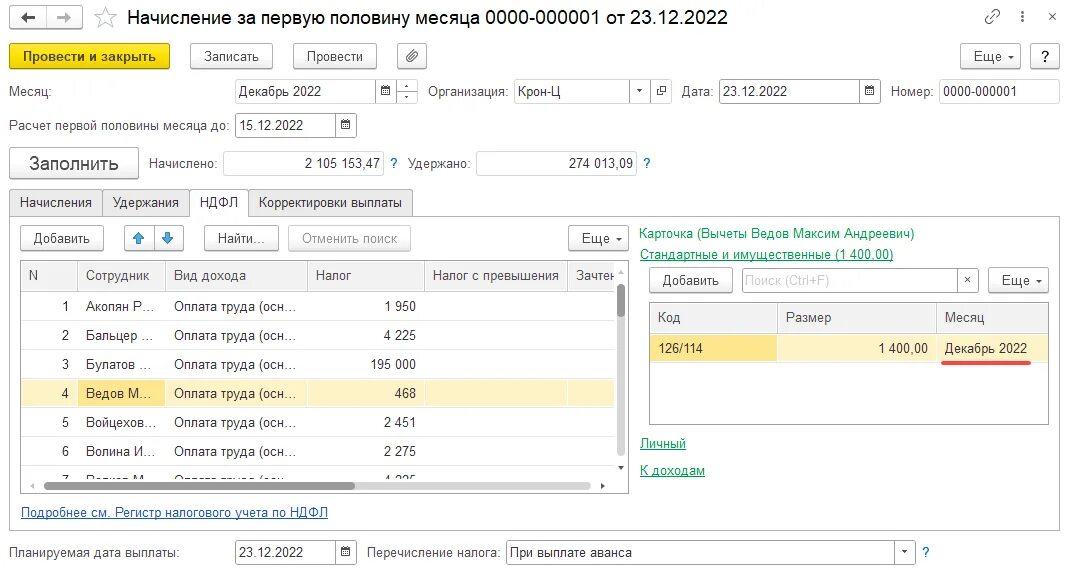Viewport: 1075px width, 570px height.
Task: Go forward with the right arrow button
Action: (64, 17)
